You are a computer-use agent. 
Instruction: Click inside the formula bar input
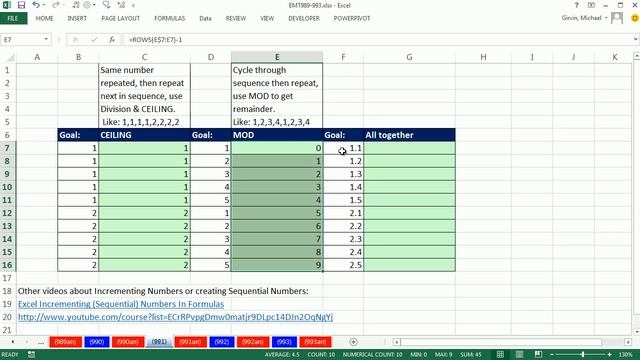[378, 40]
